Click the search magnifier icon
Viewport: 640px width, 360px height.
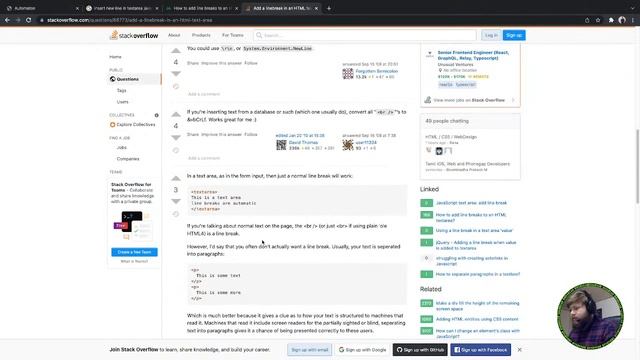click(259, 36)
